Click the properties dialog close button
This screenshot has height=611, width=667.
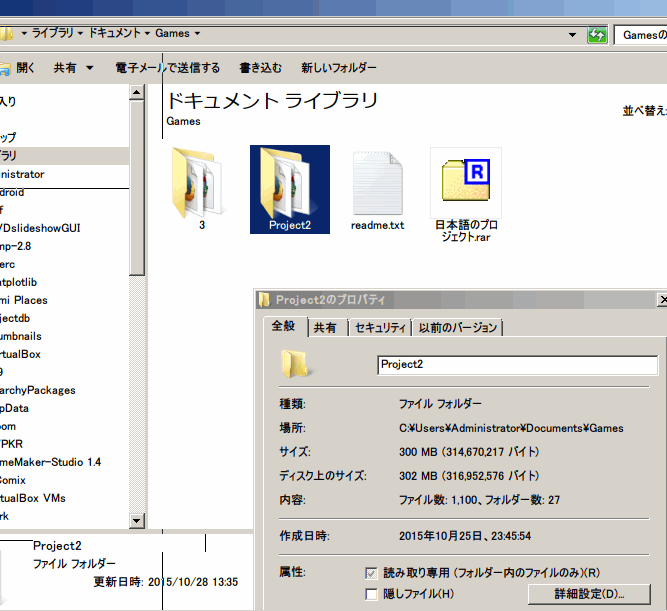pos(662,300)
